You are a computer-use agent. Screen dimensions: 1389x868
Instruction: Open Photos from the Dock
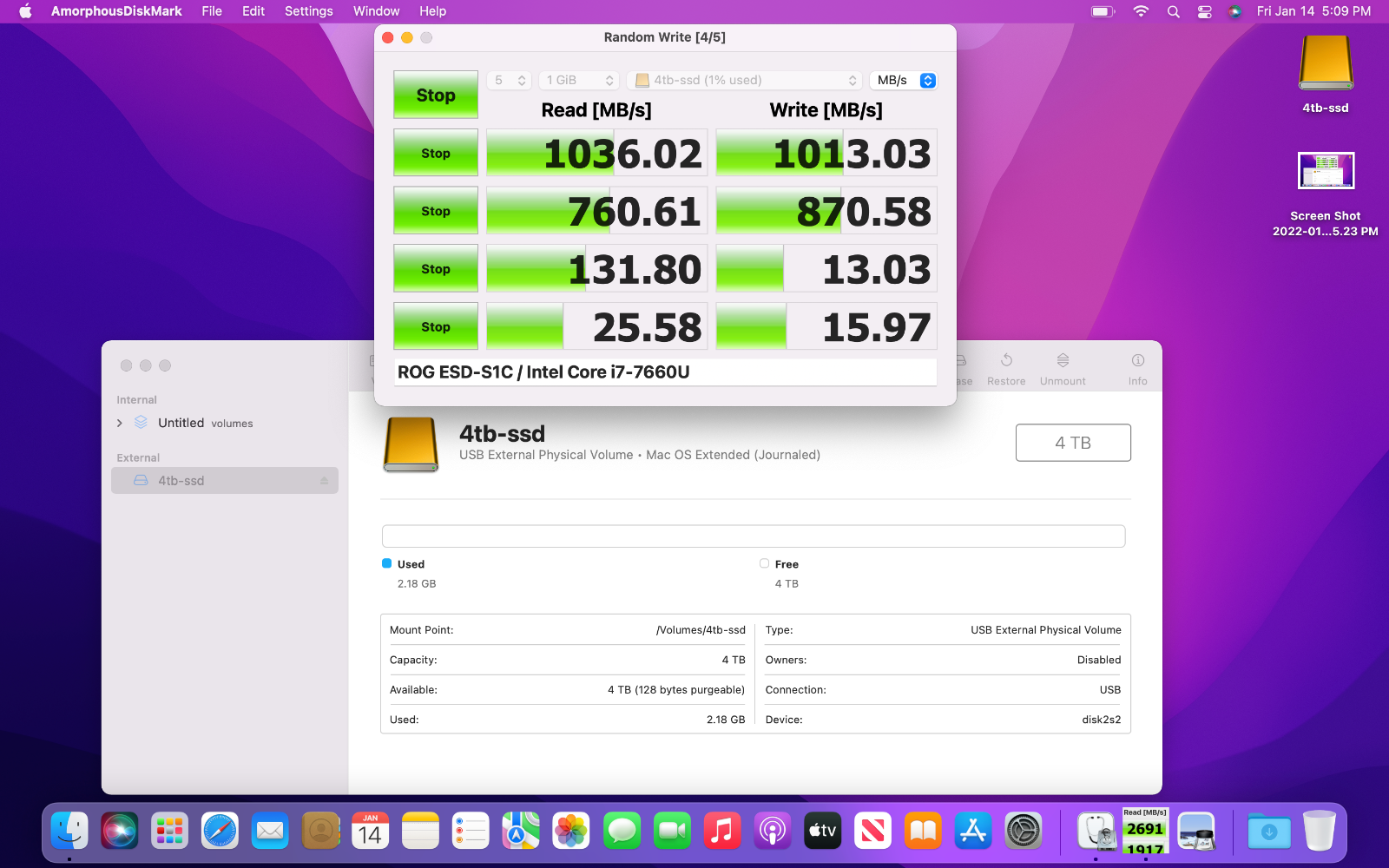click(x=571, y=832)
